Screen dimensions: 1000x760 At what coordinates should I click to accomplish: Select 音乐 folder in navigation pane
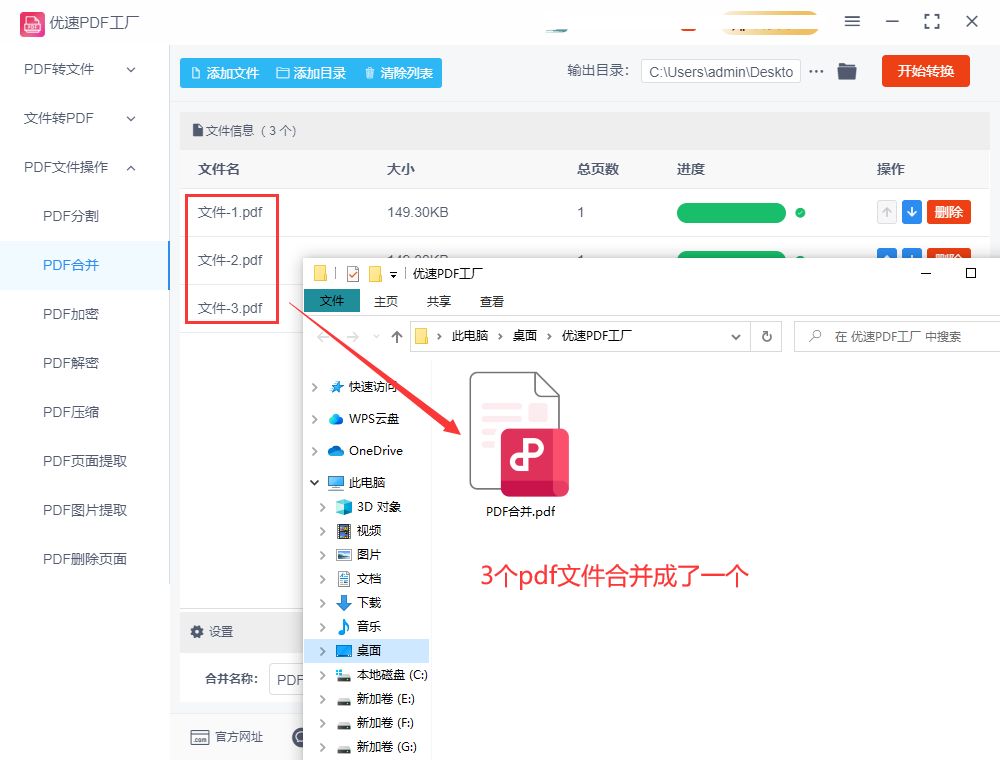tap(369, 627)
